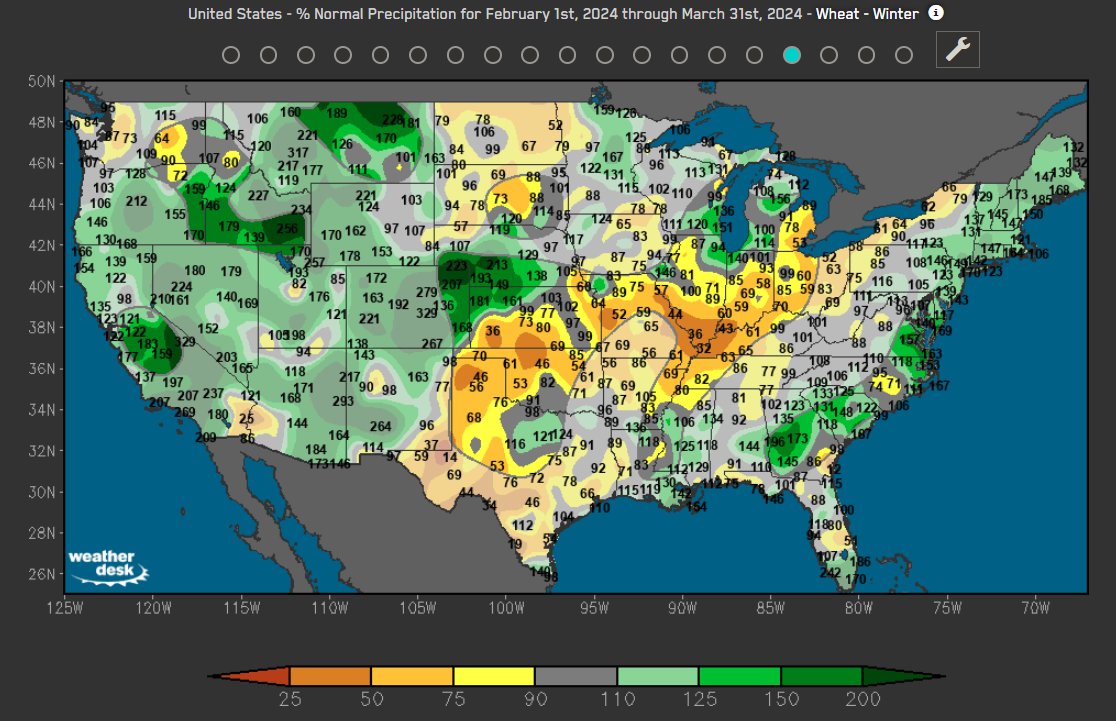Viewport: 1116px width, 721px height.
Task: Click the legend value '200'
Action: [x=863, y=699]
